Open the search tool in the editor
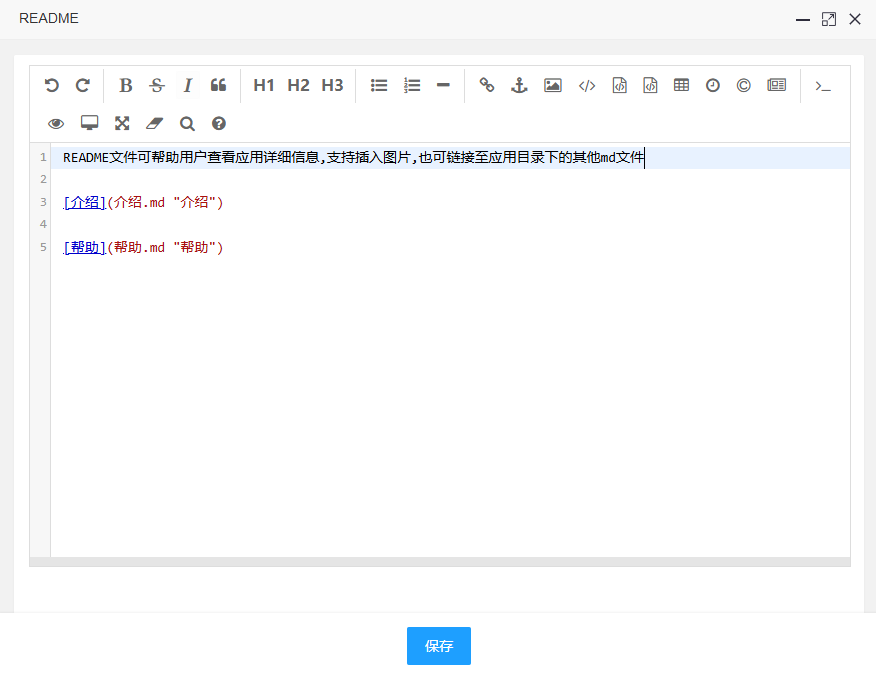This screenshot has width=876, height=674. 187,124
